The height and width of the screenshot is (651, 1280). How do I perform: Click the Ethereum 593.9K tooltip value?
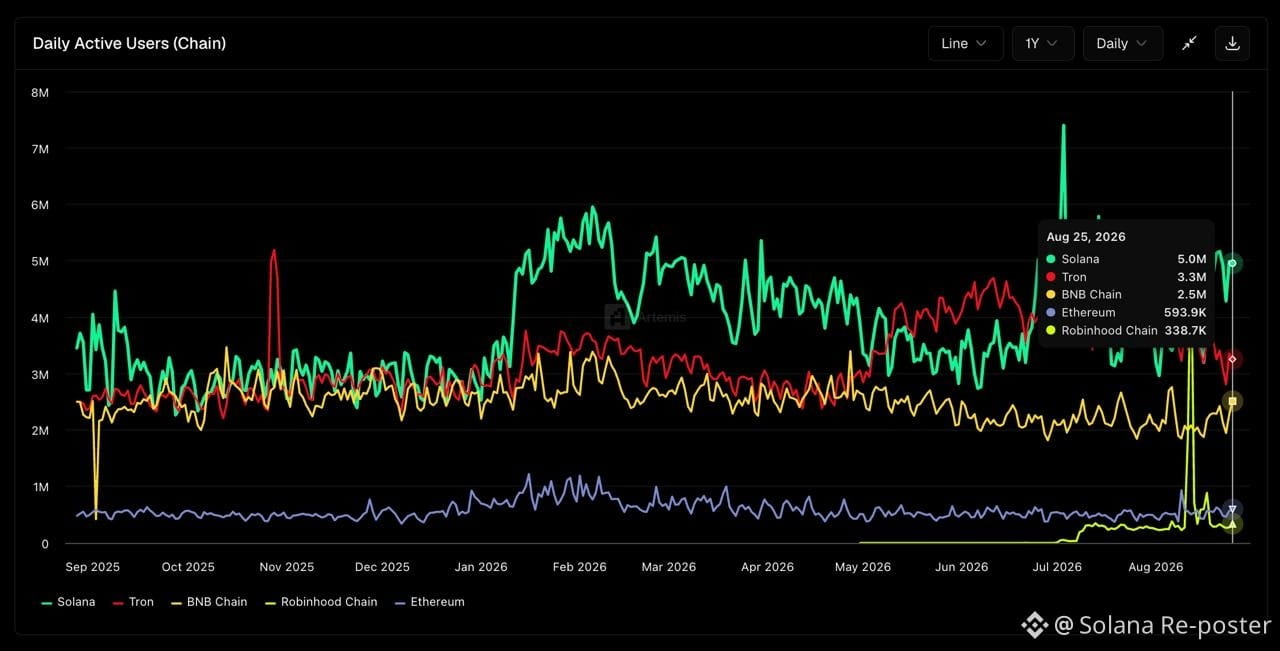point(1185,313)
